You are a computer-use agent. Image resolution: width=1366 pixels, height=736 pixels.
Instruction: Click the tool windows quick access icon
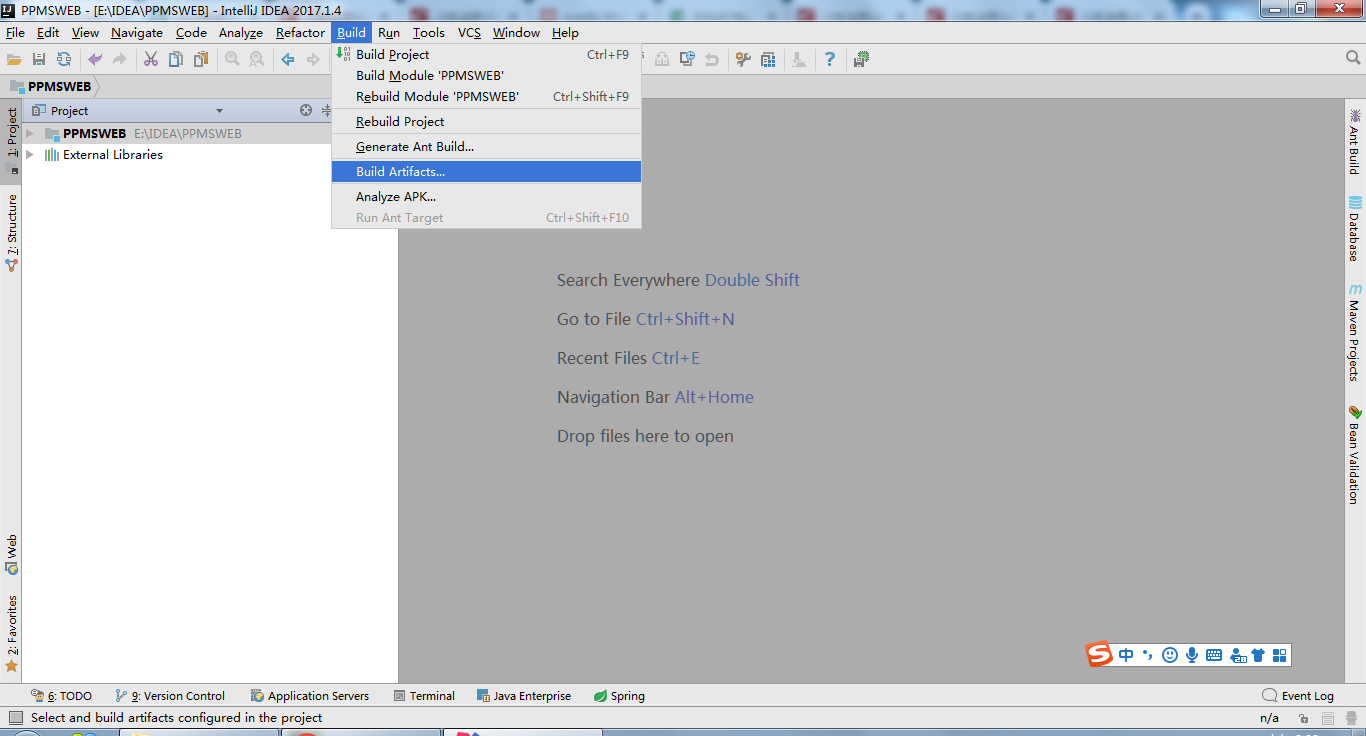point(15,717)
